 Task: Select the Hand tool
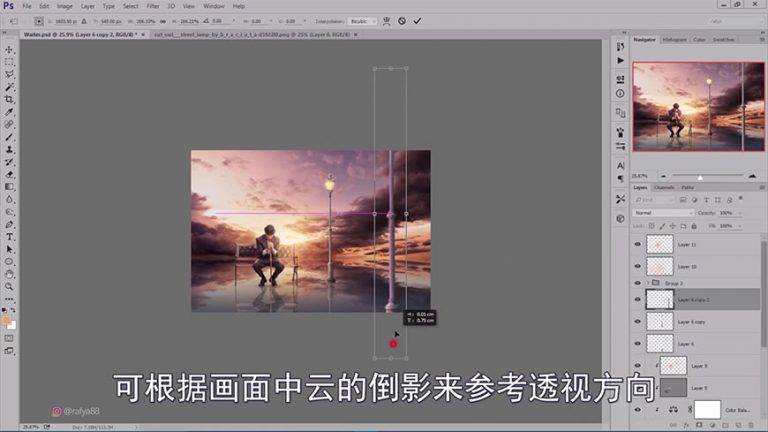click(9, 274)
